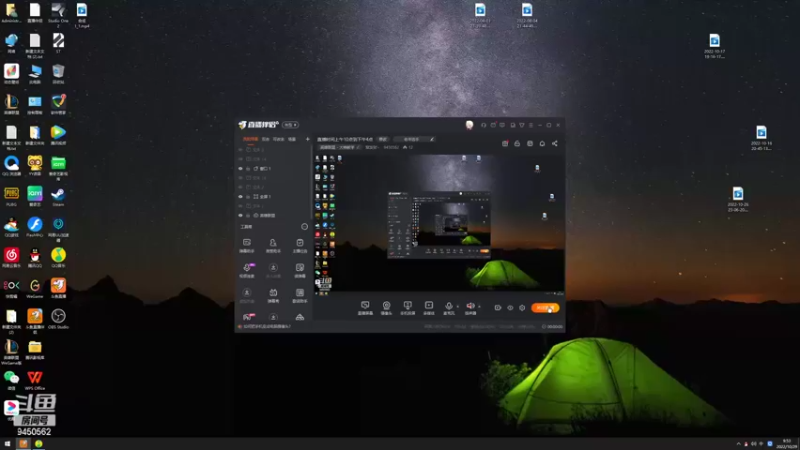Image resolution: width=800 pixels, height=450 pixels.
Task: Show hidden tray icons chevron
Action: click(x=738, y=444)
